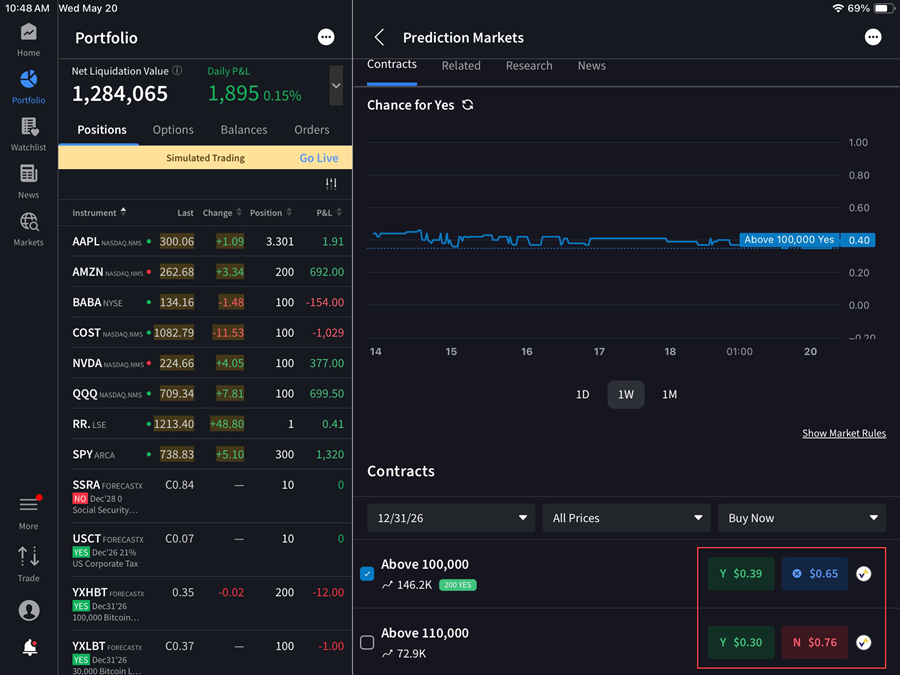The image size is (900, 675).
Task: Open the YXLBT 30,000 Bitcoin position
Action: [x=205, y=653]
